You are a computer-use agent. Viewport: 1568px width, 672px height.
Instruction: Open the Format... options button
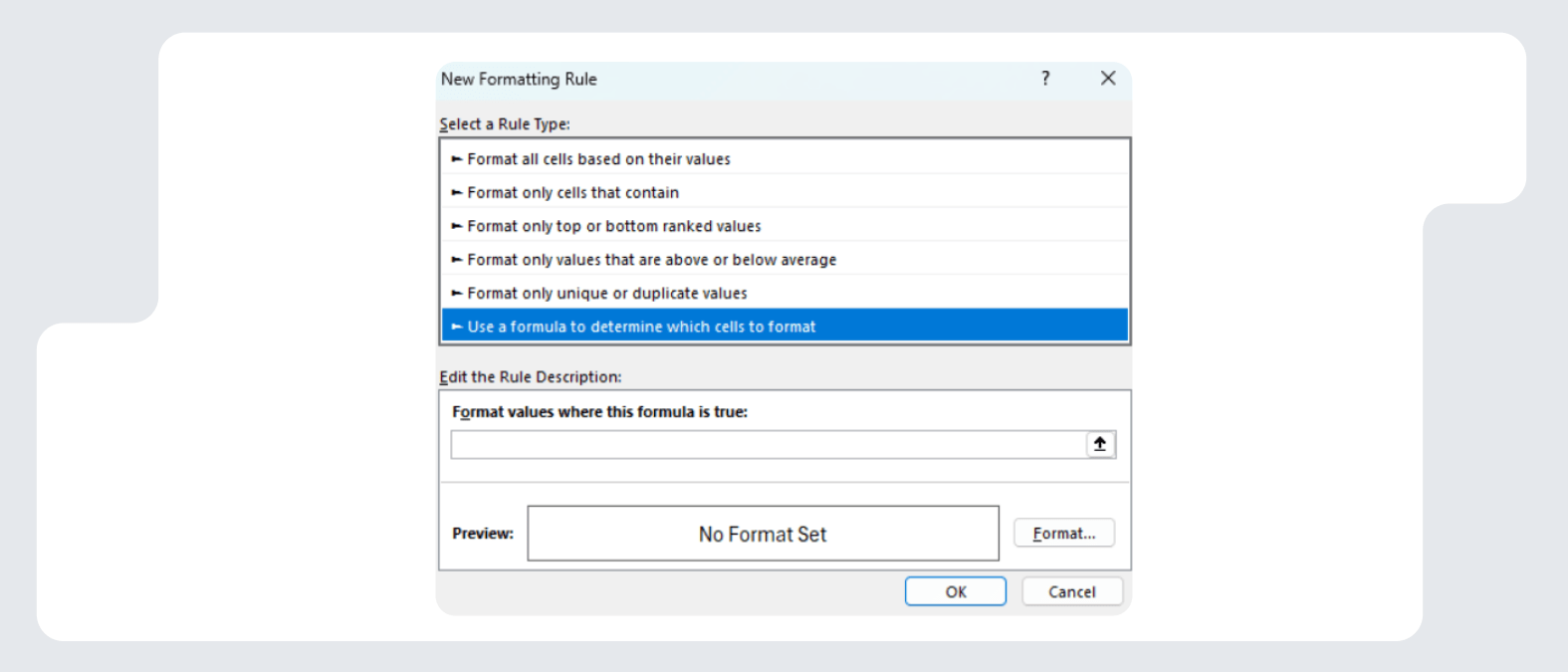tap(1063, 534)
